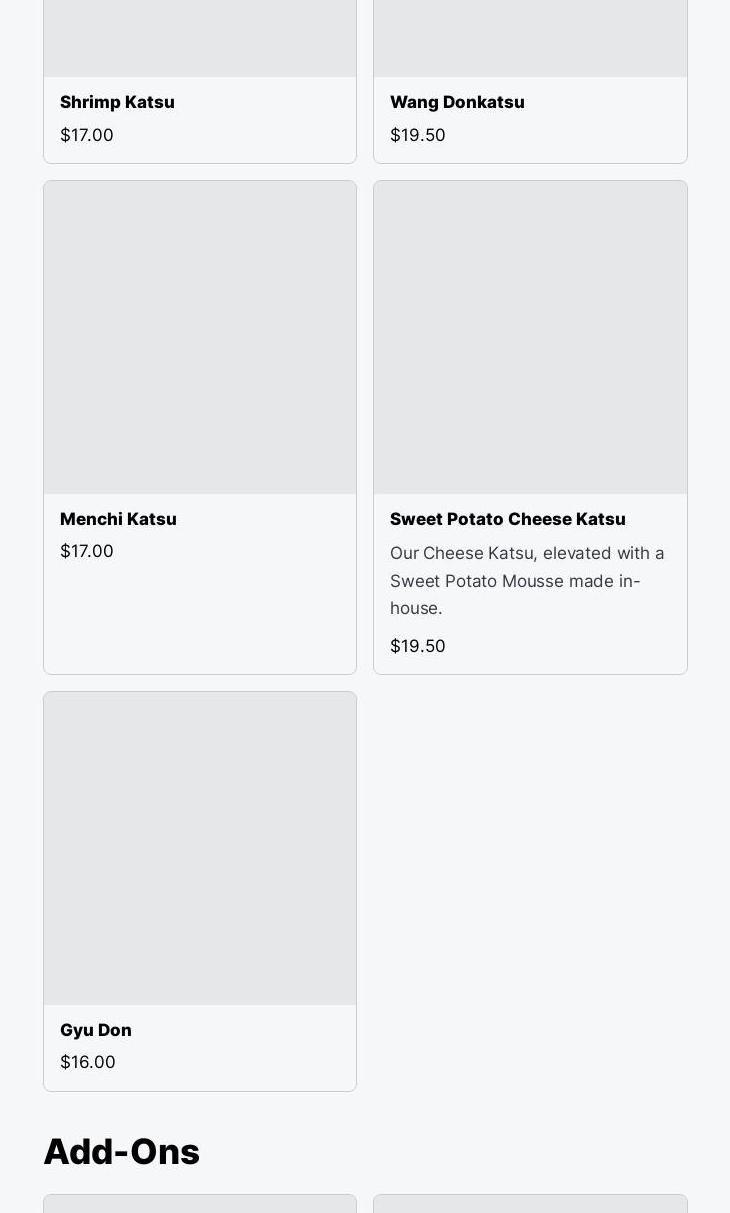Screen dimensions: 730x1213
Task: Open the first Add-Ons card on left
Action: (200, 1204)
